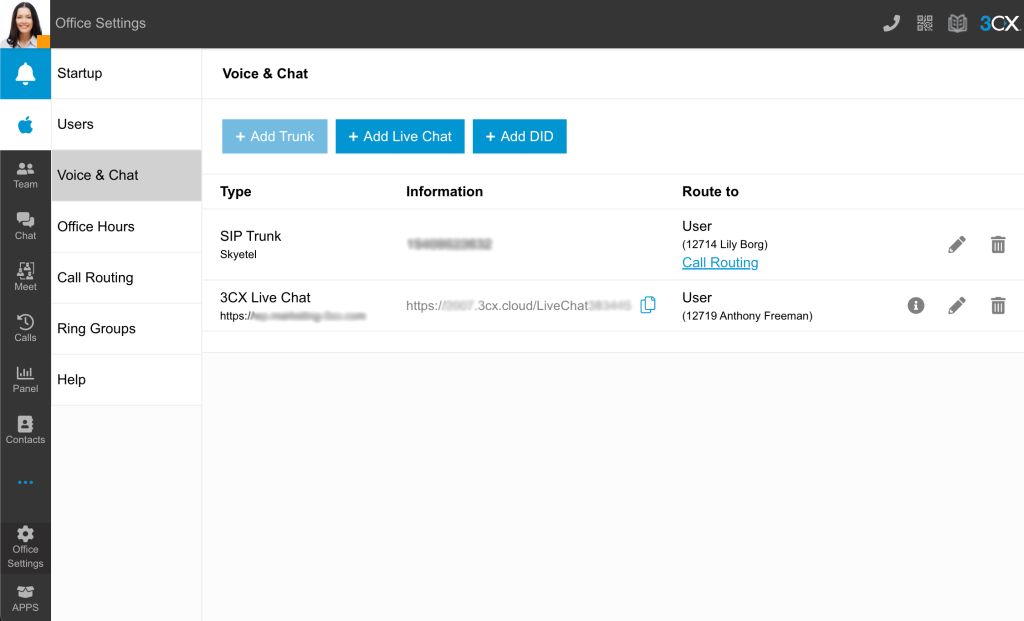Open the Panel view
This screenshot has width=1024, height=621.
[25, 380]
